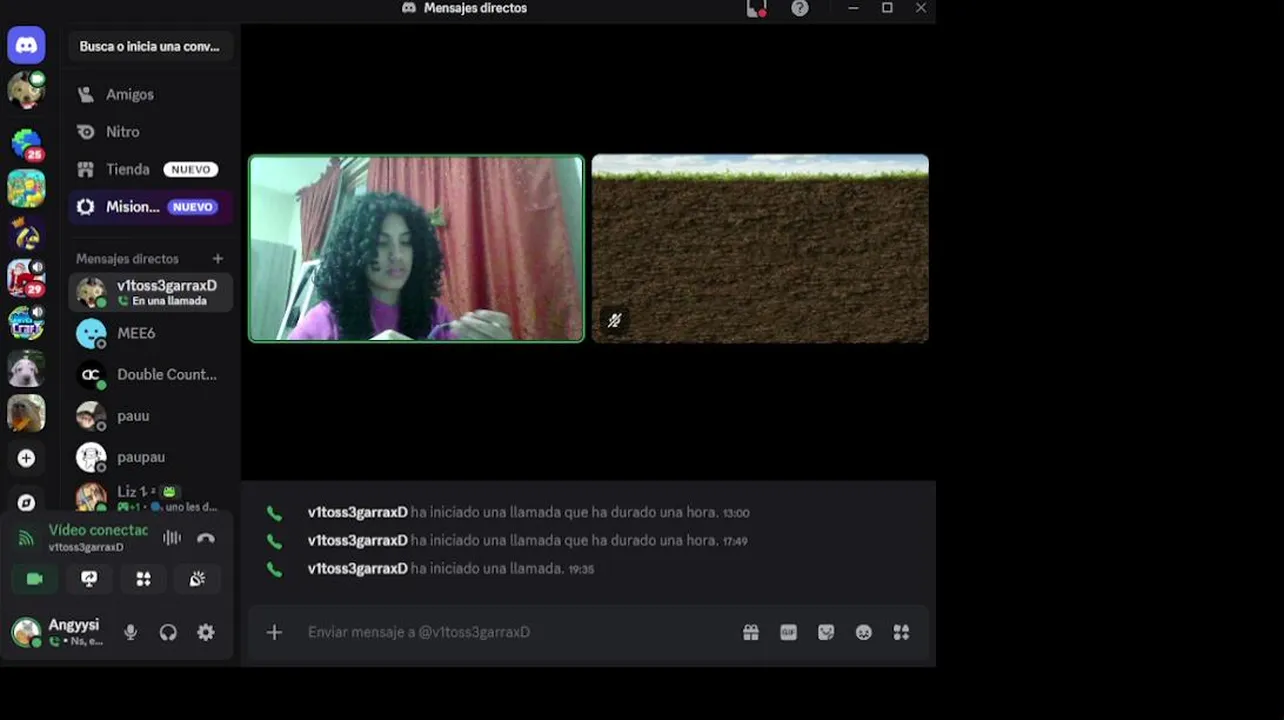Screen dimensions: 1284x720
Task: Open the server with the 25 badge
Action: 26,144
